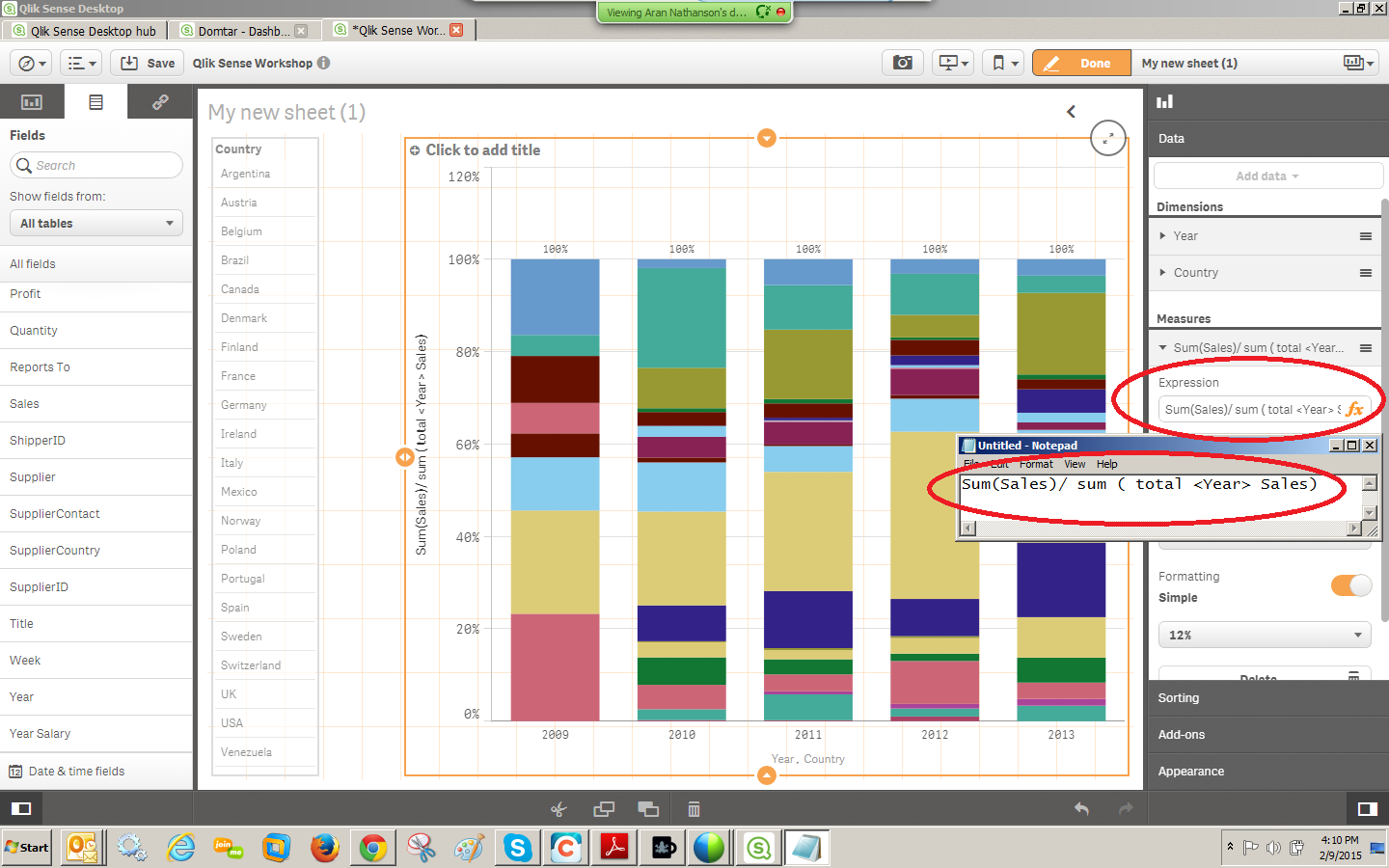Switch to the Qlik Sense Desktop hub tab
Image resolution: width=1389 pixels, height=868 pixels.
pyautogui.click(x=85, y=31)
